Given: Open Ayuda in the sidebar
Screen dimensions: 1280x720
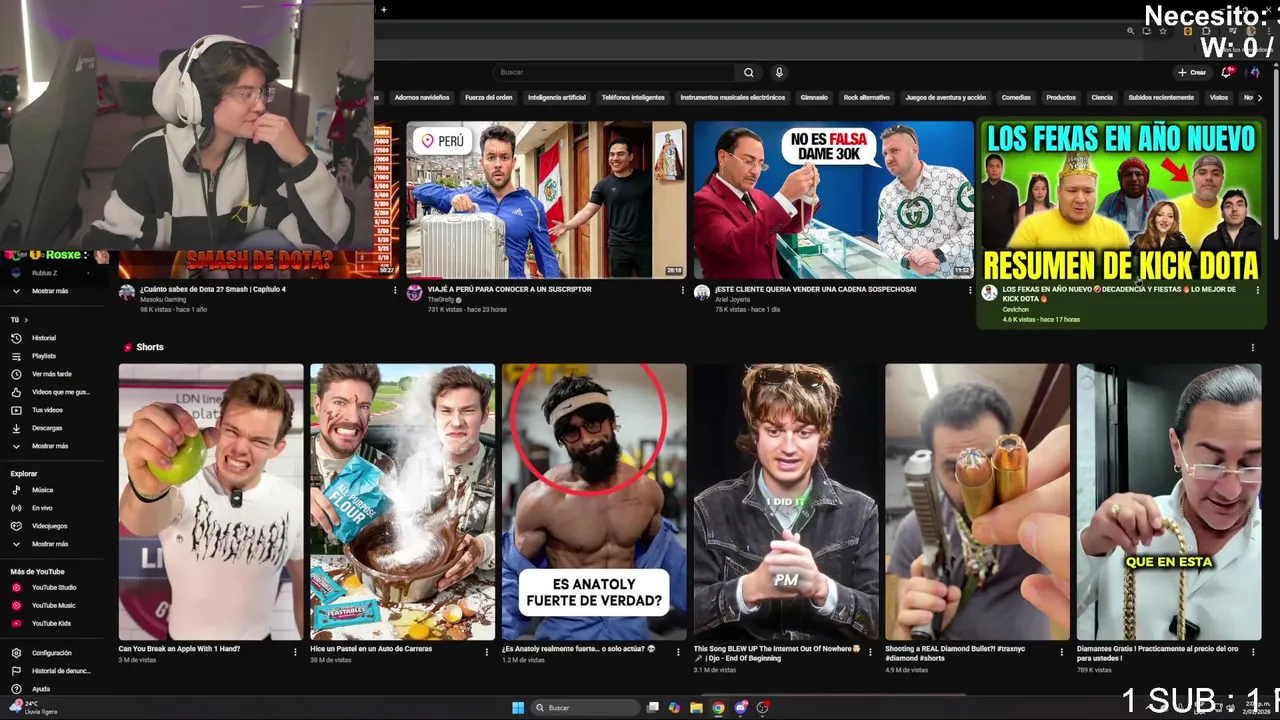Looking at the screenshot, I should (x=40, y=689).
